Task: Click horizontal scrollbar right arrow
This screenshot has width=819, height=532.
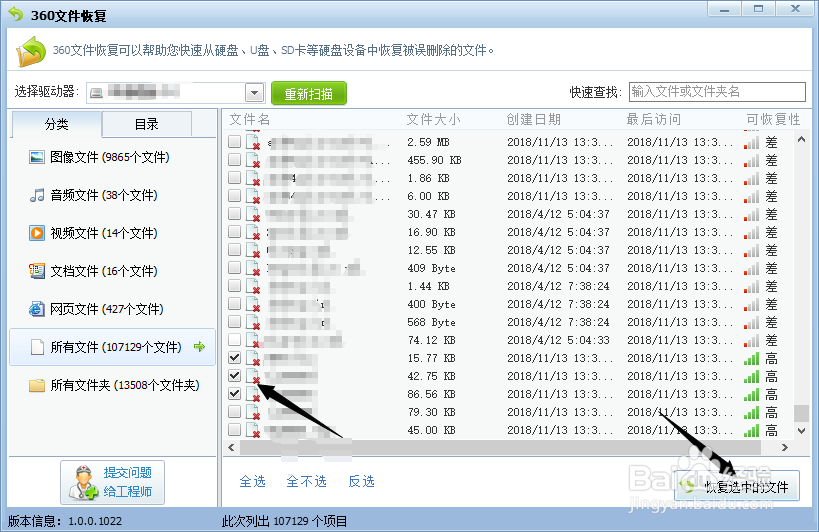Action: tap(785, 447)
